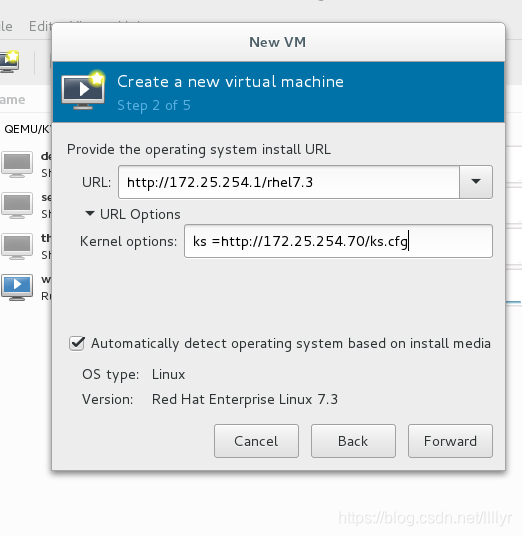522x536 pixels.
Task: Select the third shutoff VM monitor icon
Action: [x=17, y=247]
